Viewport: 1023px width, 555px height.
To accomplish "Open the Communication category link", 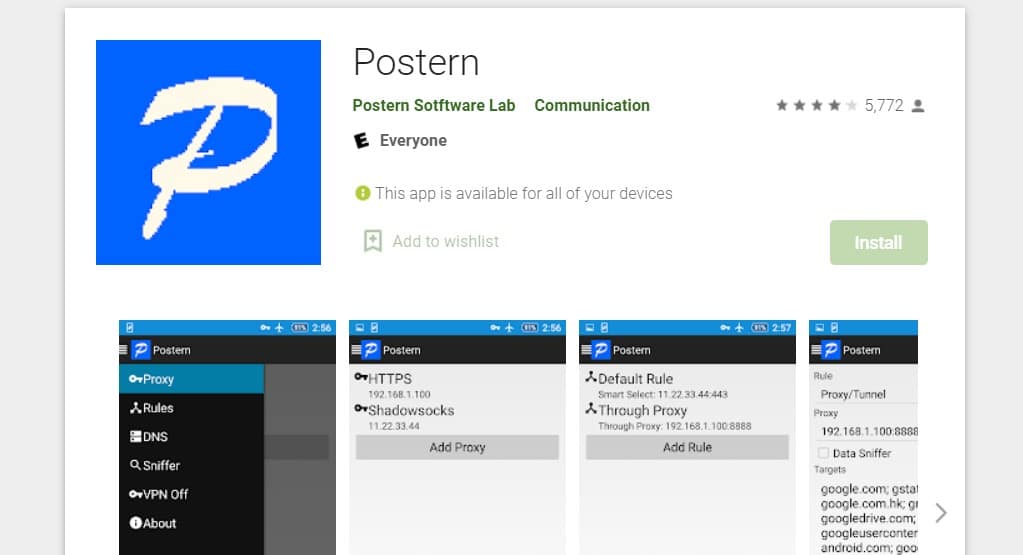I will click(592, 106).
